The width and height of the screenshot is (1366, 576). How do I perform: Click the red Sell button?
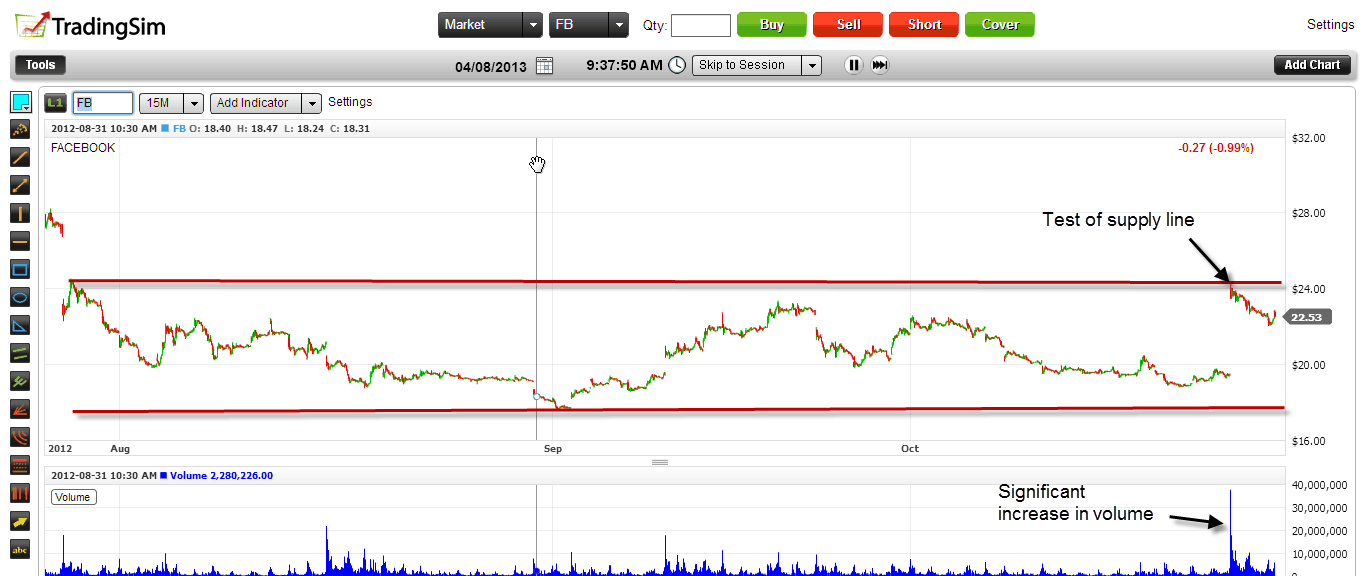pyautogui.click(x=848, y=25)
